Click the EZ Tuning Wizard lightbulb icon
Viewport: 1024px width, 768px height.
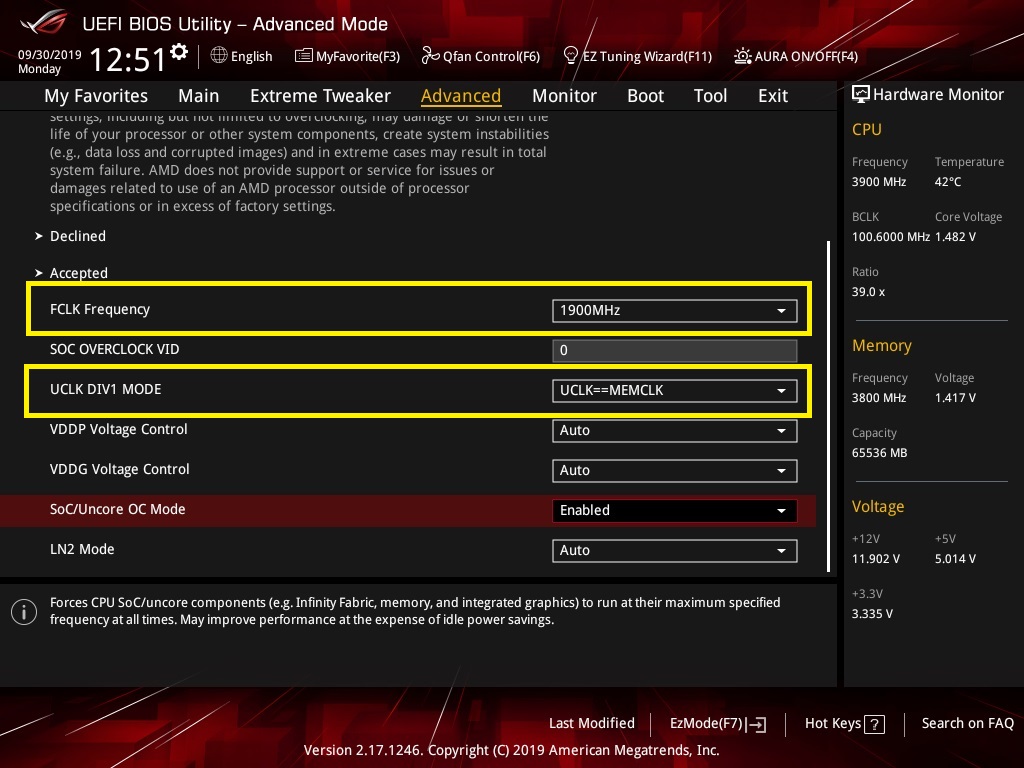570,56
